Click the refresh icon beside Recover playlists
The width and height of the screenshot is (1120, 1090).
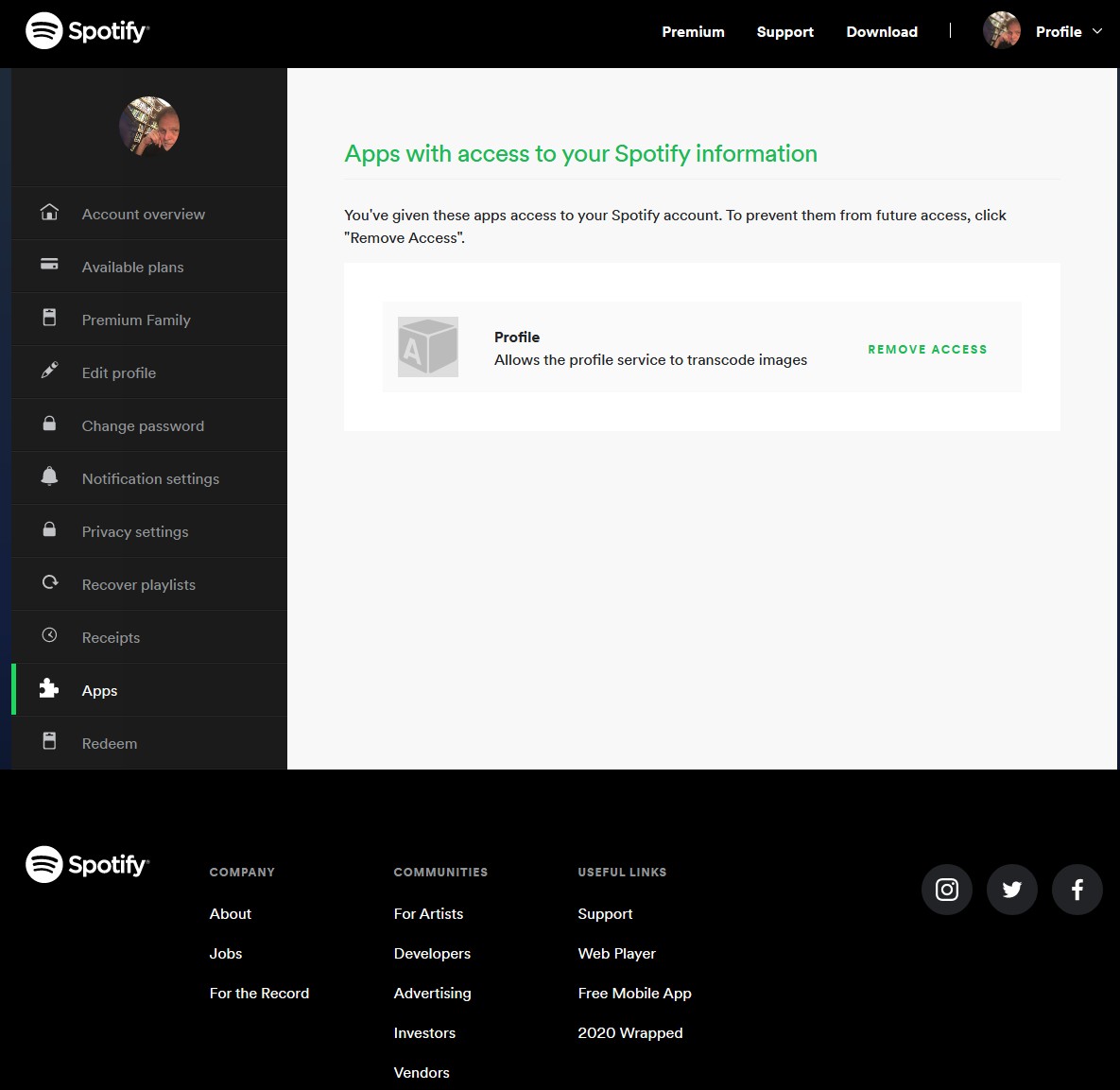click(50, 582)
